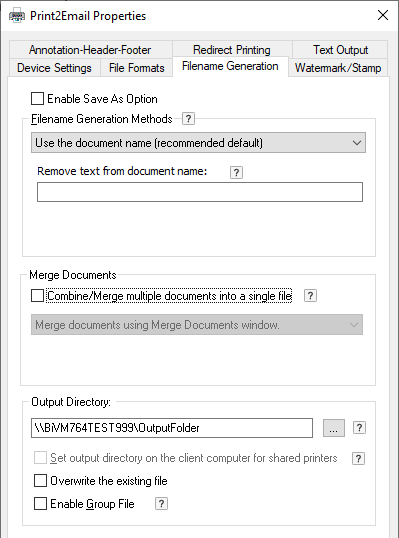Open help for Remove text from document name

tap(236, 172)
